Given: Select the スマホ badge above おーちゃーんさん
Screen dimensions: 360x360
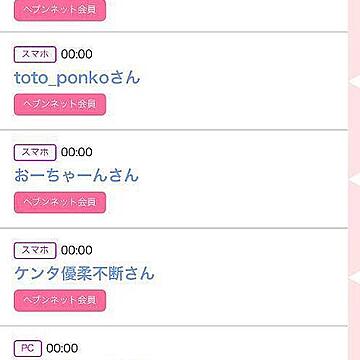Looking at the screenshot, I should coord(35,152).
